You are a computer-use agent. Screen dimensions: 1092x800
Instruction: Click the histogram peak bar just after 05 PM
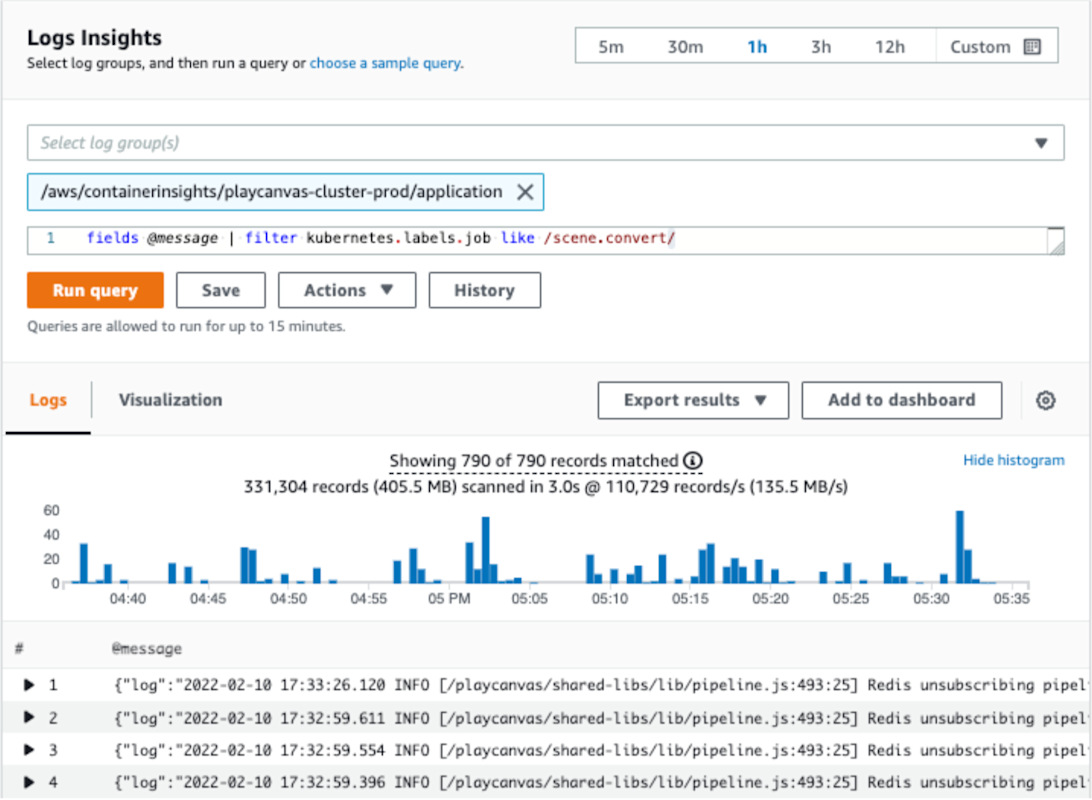tap(485, 550)
